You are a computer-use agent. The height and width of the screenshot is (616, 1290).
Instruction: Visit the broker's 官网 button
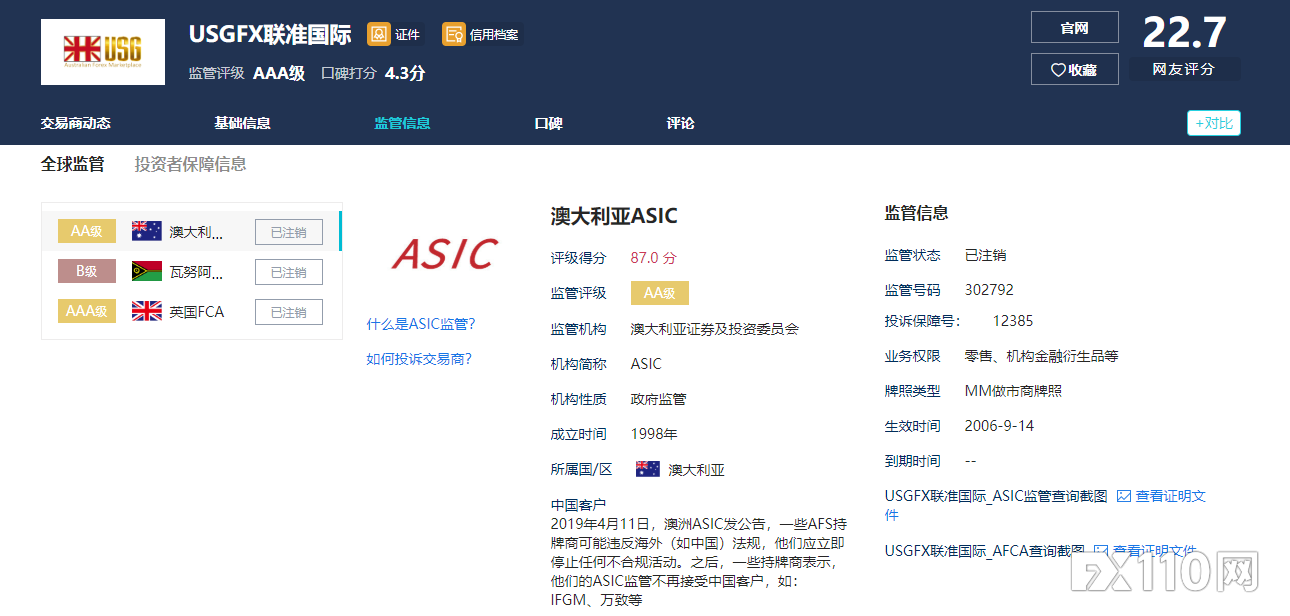tap(1075, 28)
